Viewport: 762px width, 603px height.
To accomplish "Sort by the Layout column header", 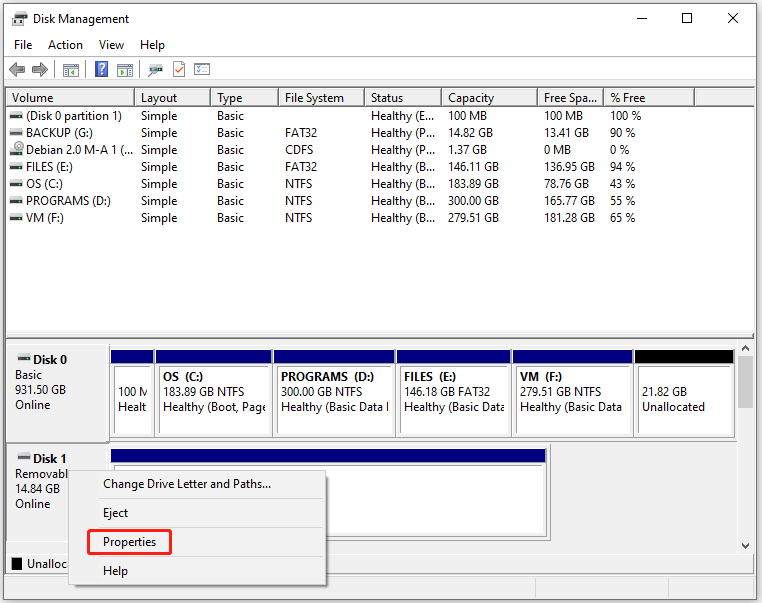I will tap(173, 98).
